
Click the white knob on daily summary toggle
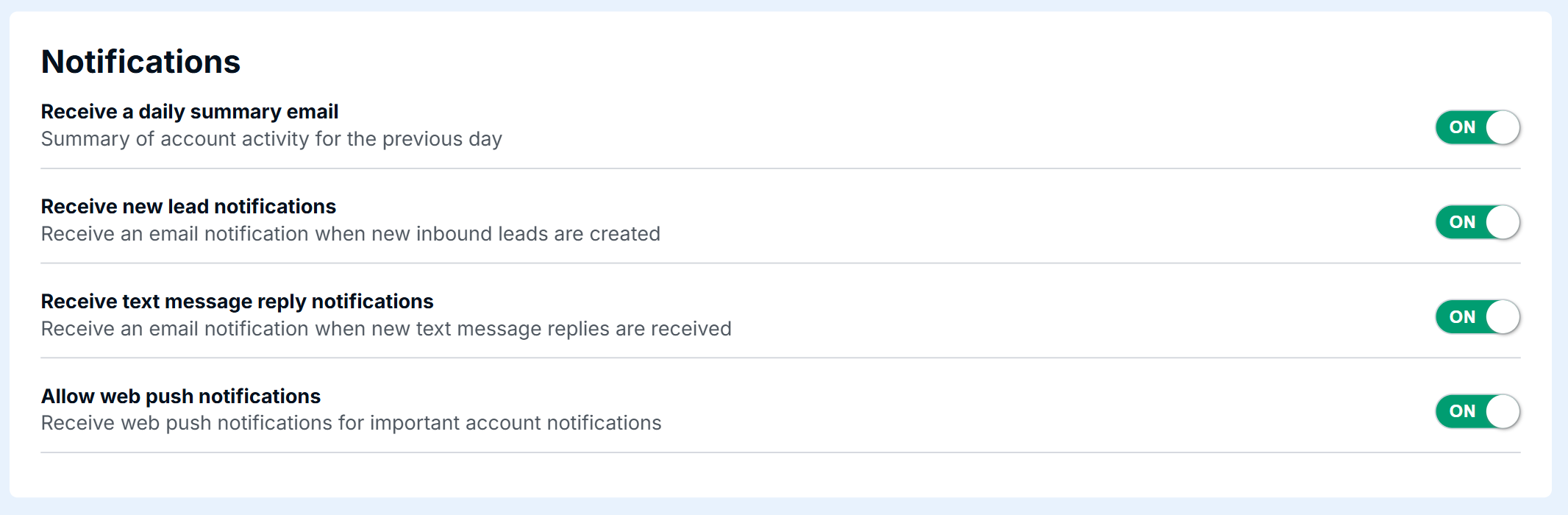point(1502,127)
